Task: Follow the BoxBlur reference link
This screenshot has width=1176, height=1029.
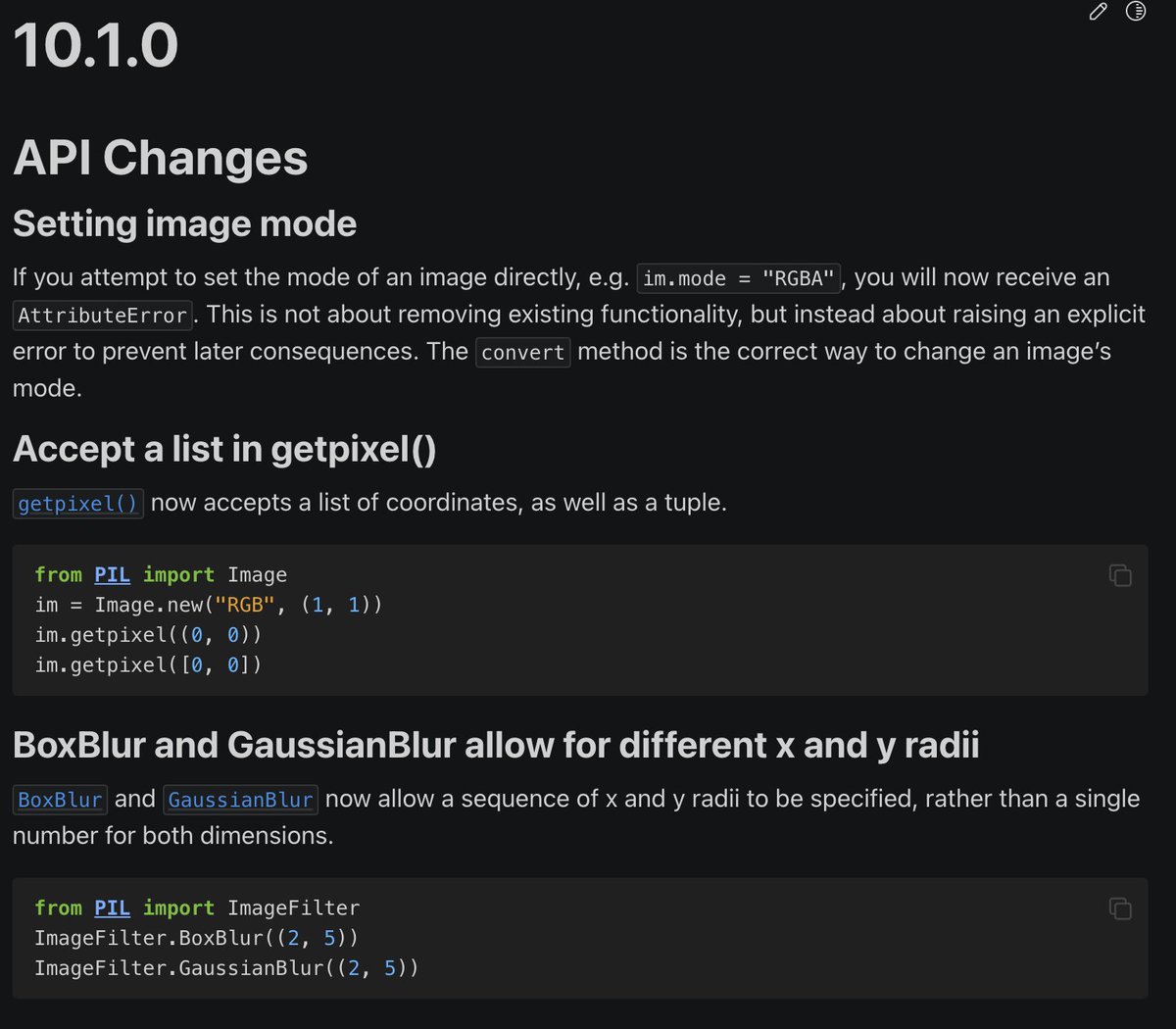Action: (60, 800)
